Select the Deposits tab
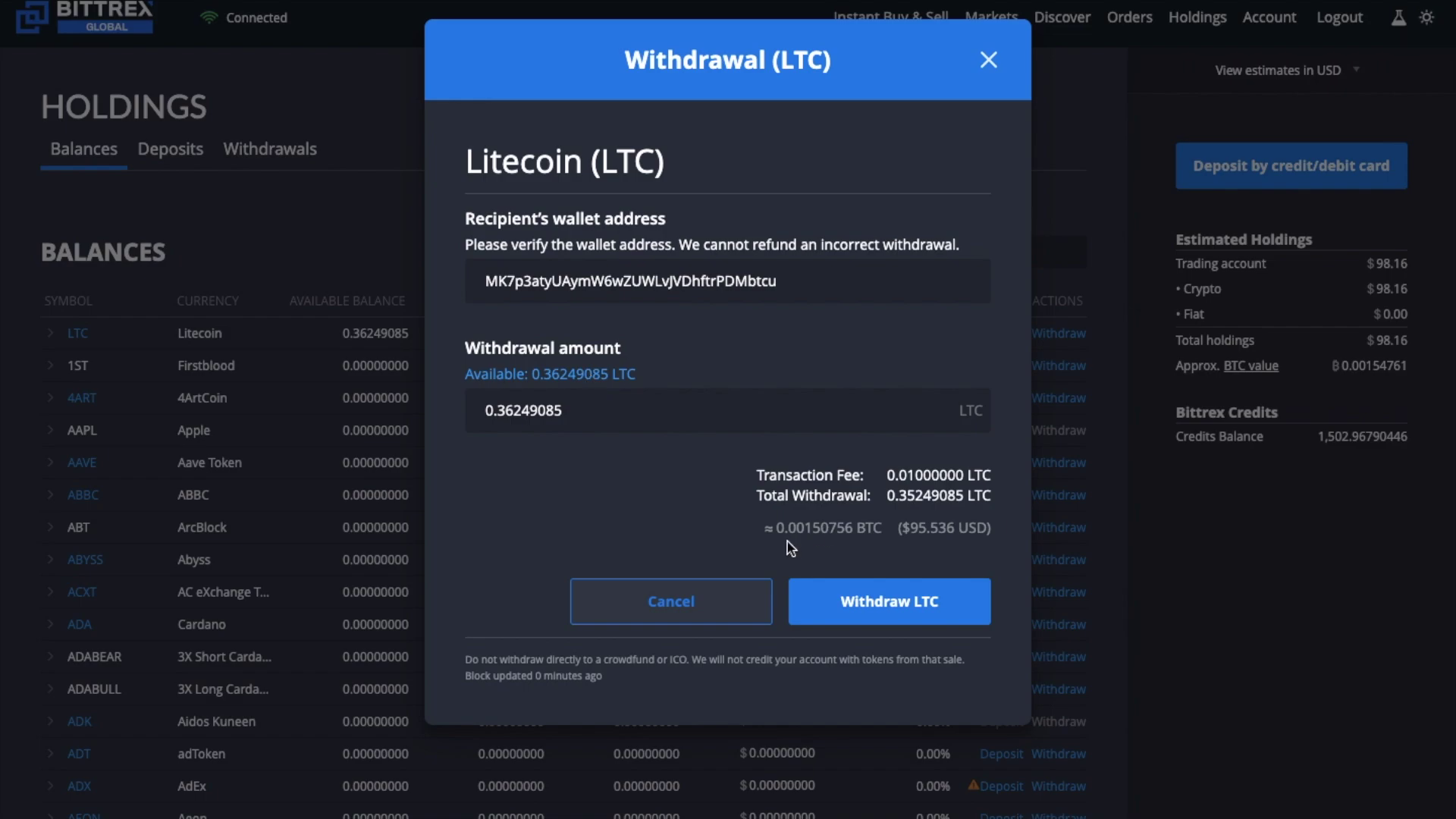The image size is (1456, 819). pyautogui.click(x=170, y=148)
